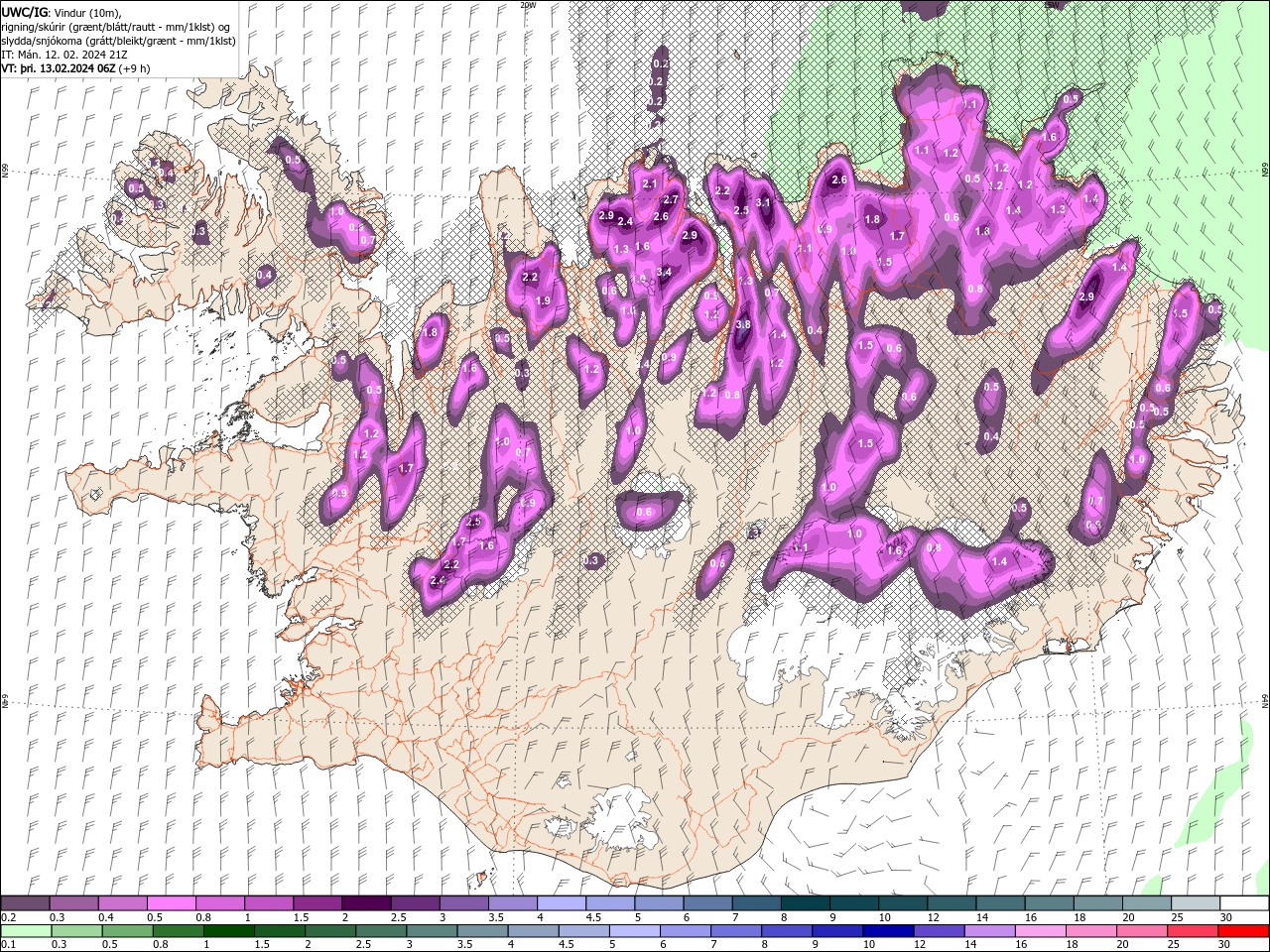Click the 'rigning/skúrir' legend description line

tap(117, 26)
